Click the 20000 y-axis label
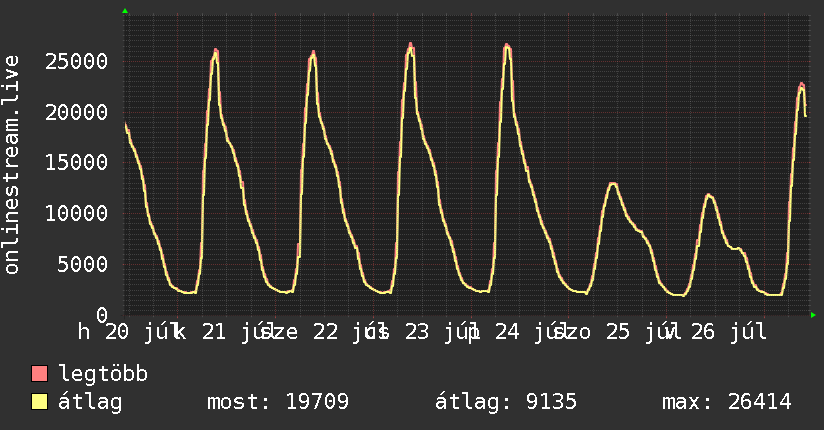824x430 pixels. (x=76, y=112)
